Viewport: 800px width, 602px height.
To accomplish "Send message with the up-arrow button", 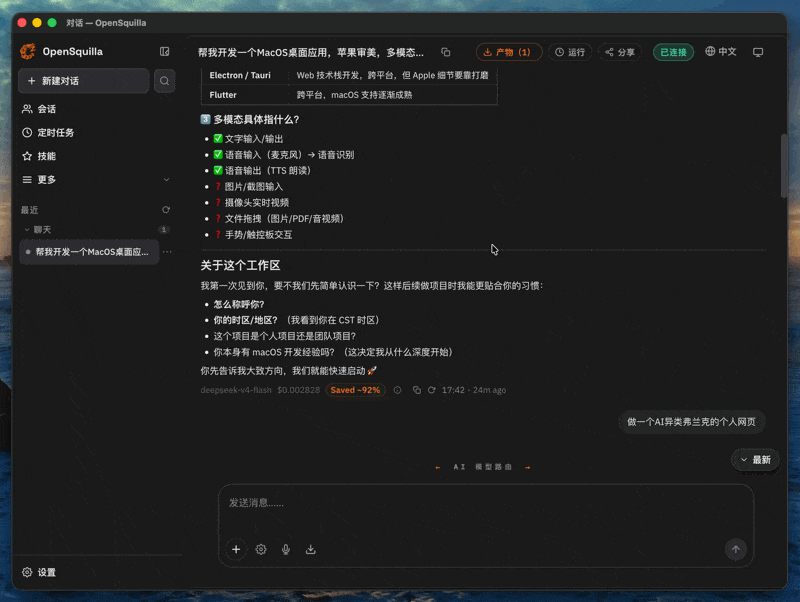I will click(x=736, y=549).
